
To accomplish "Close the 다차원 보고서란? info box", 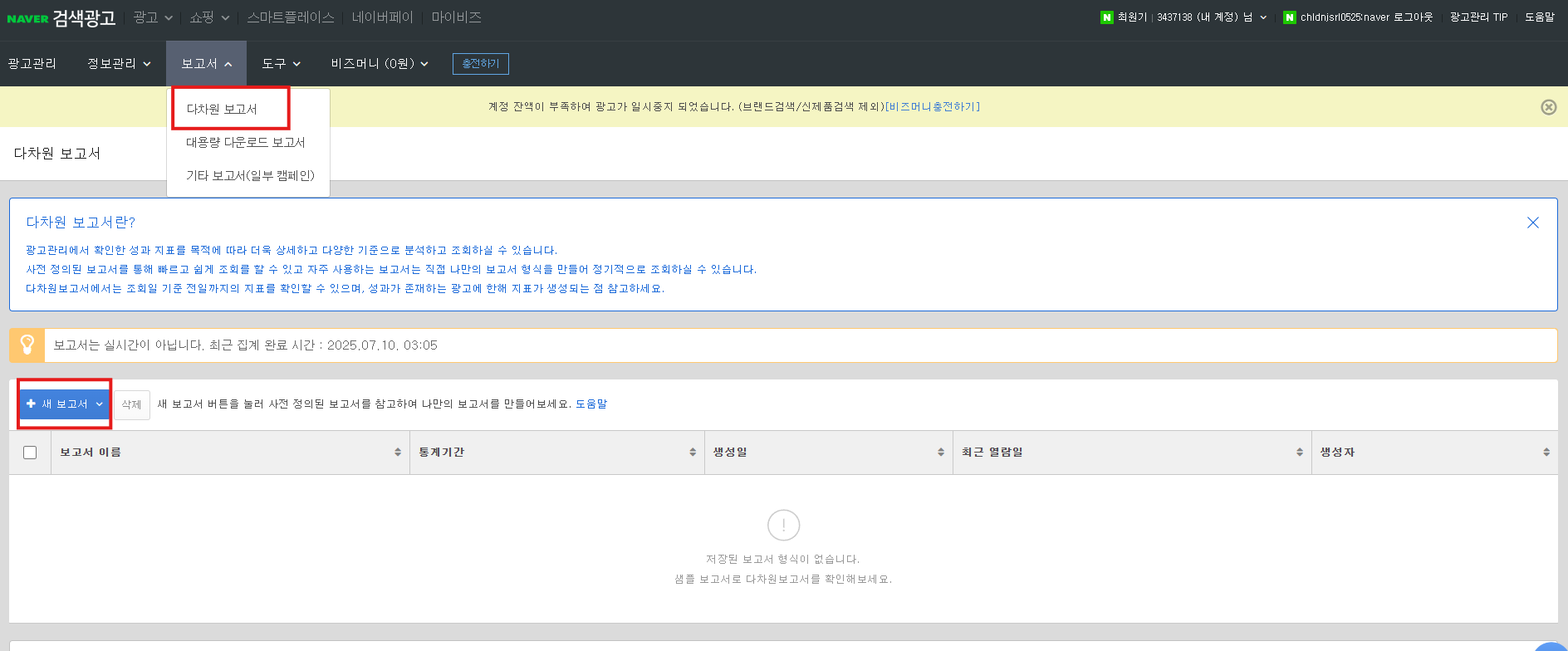I will click(x=1533, y=223).
